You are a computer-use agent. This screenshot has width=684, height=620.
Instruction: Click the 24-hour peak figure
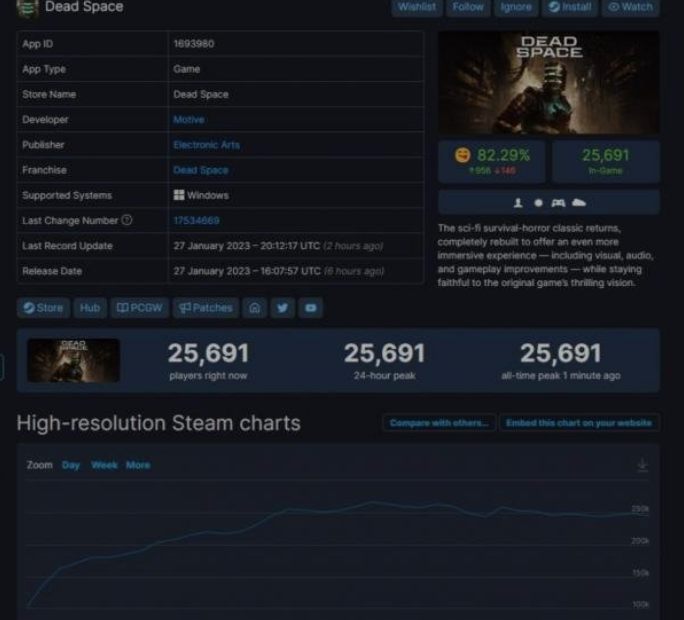click(384, 353)
